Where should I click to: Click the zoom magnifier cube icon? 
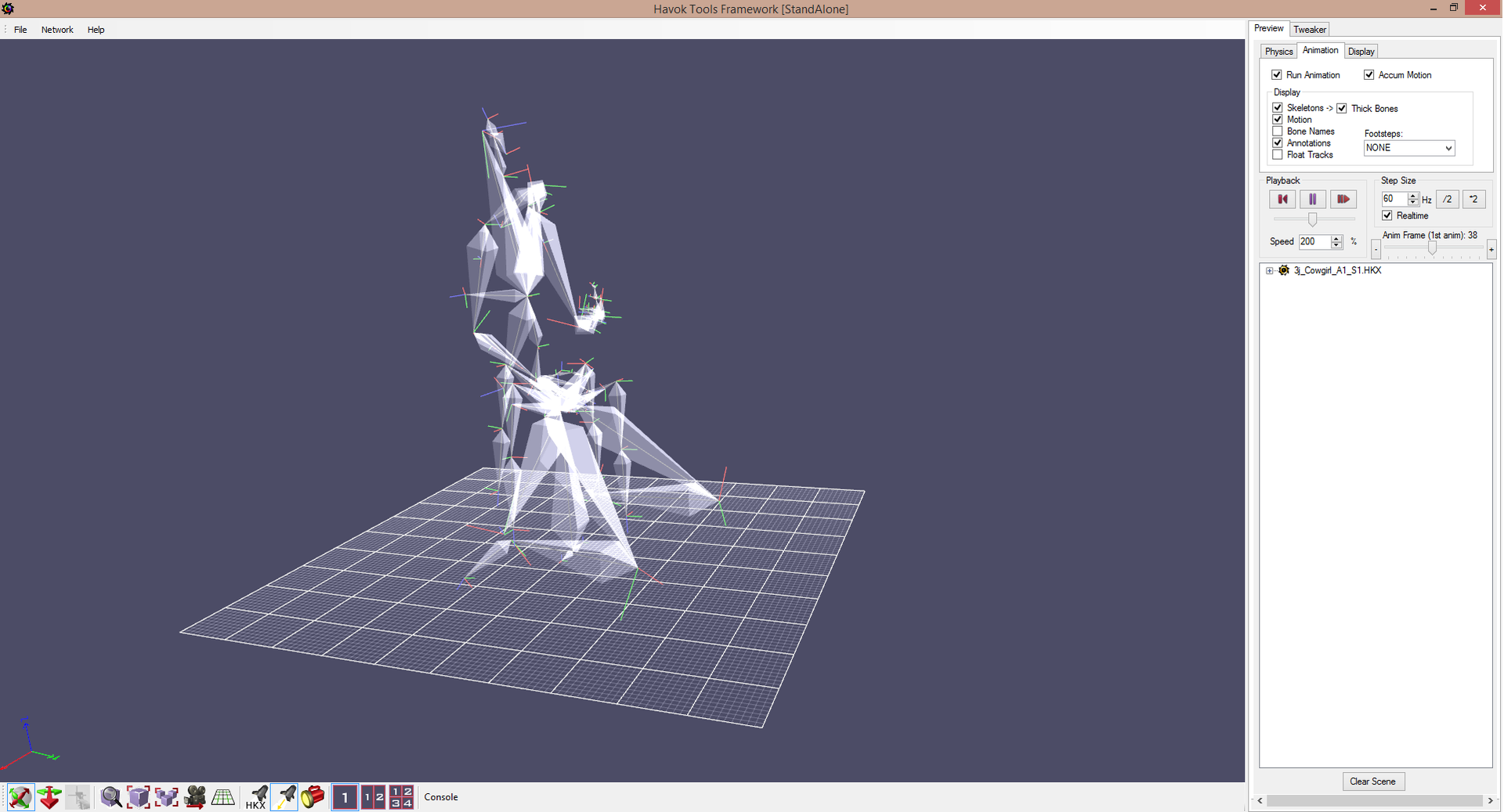click(110, 797)
